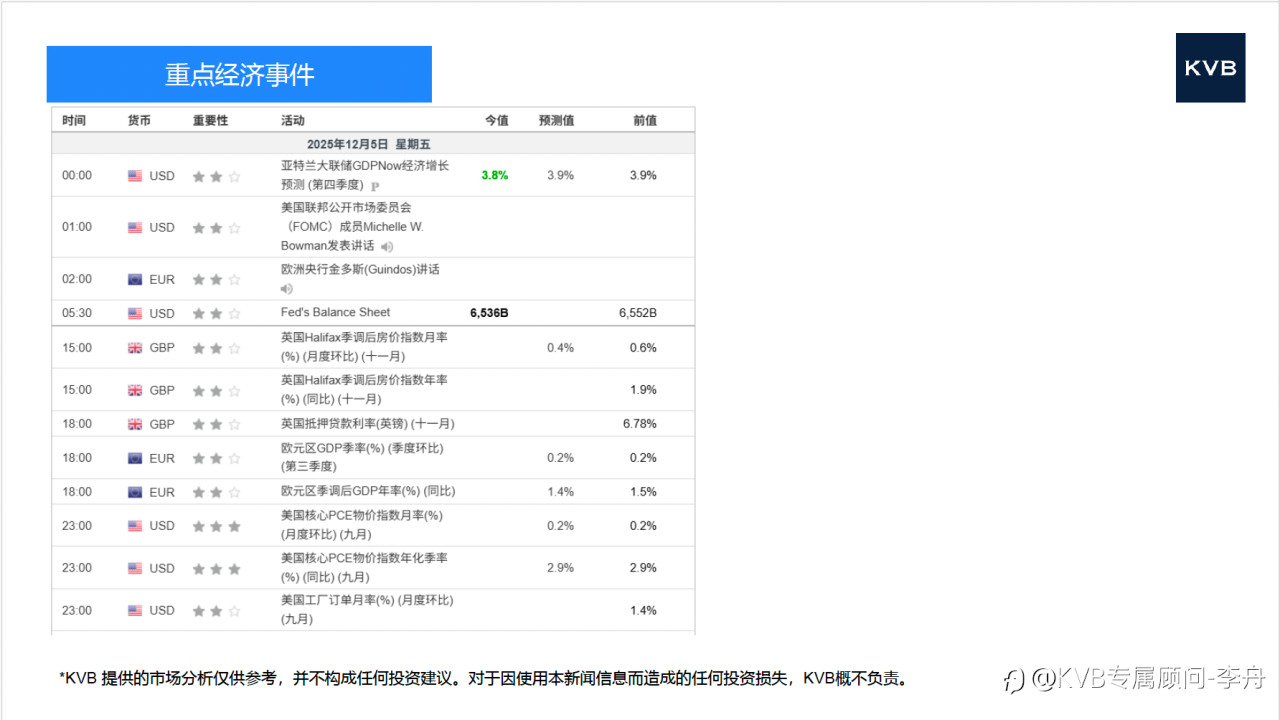The image size is (1280, 720).
Task: Click the '货币' column header
Action: (139, 120)
